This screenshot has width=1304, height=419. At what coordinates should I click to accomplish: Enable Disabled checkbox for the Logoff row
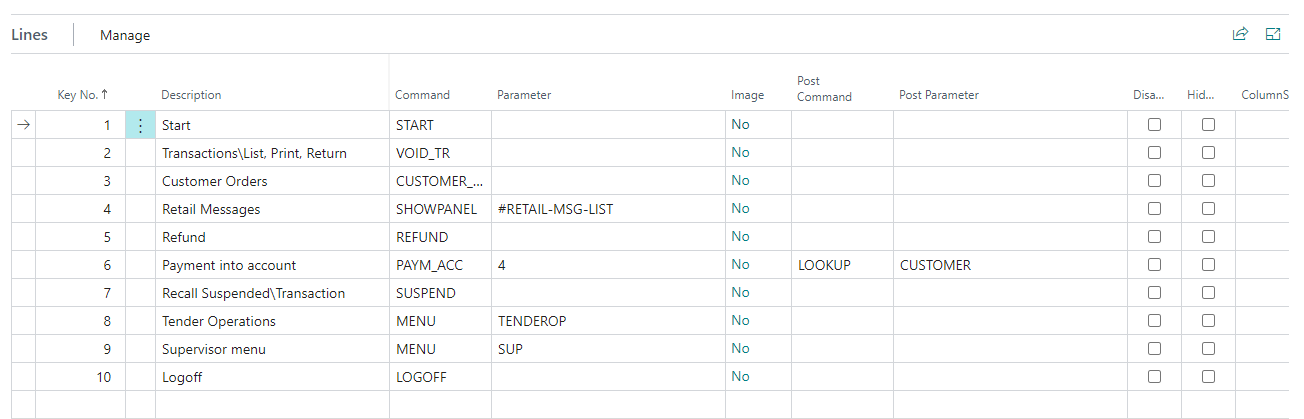pyautogui.click(x=1155, y=377)
